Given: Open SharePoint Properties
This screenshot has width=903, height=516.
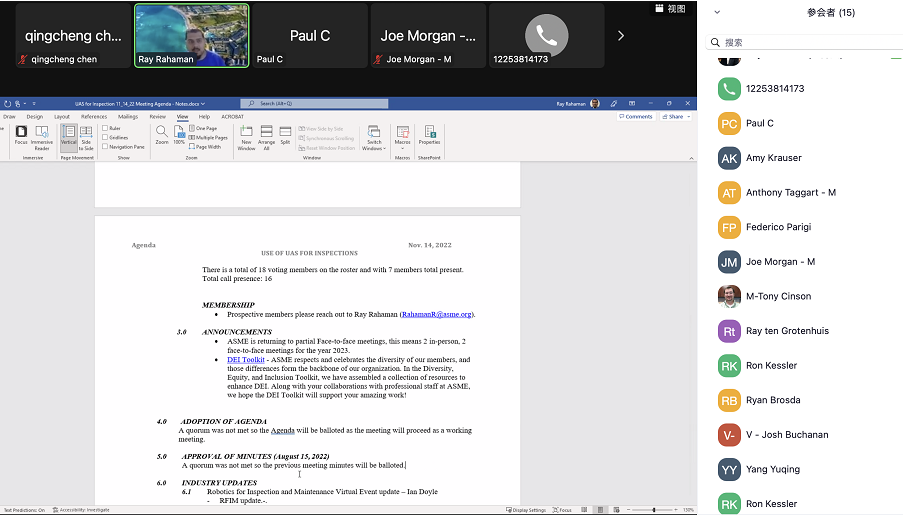Looking at the screenshot, I should tap(429, 135).
